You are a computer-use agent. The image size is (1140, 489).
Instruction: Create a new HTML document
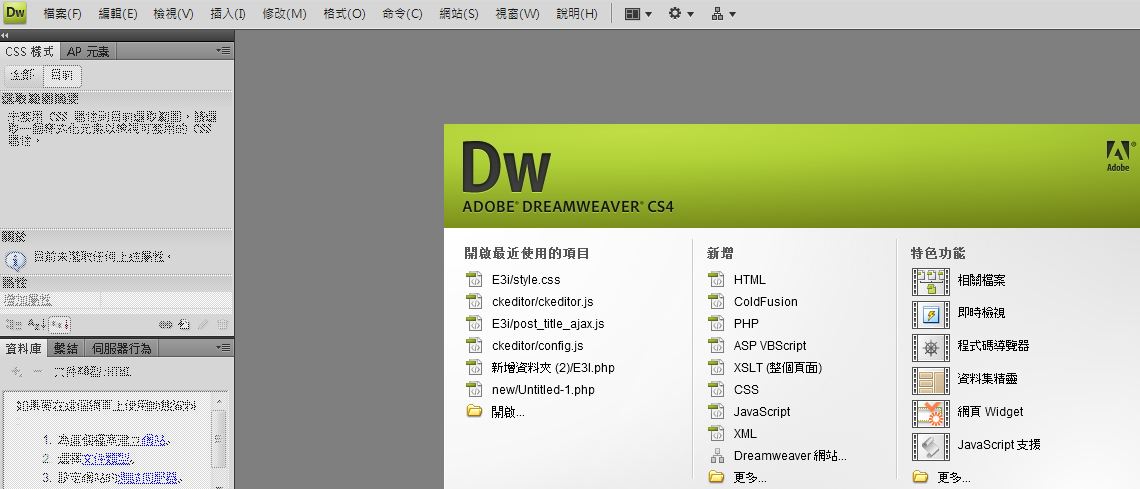(x=750, y=280)
